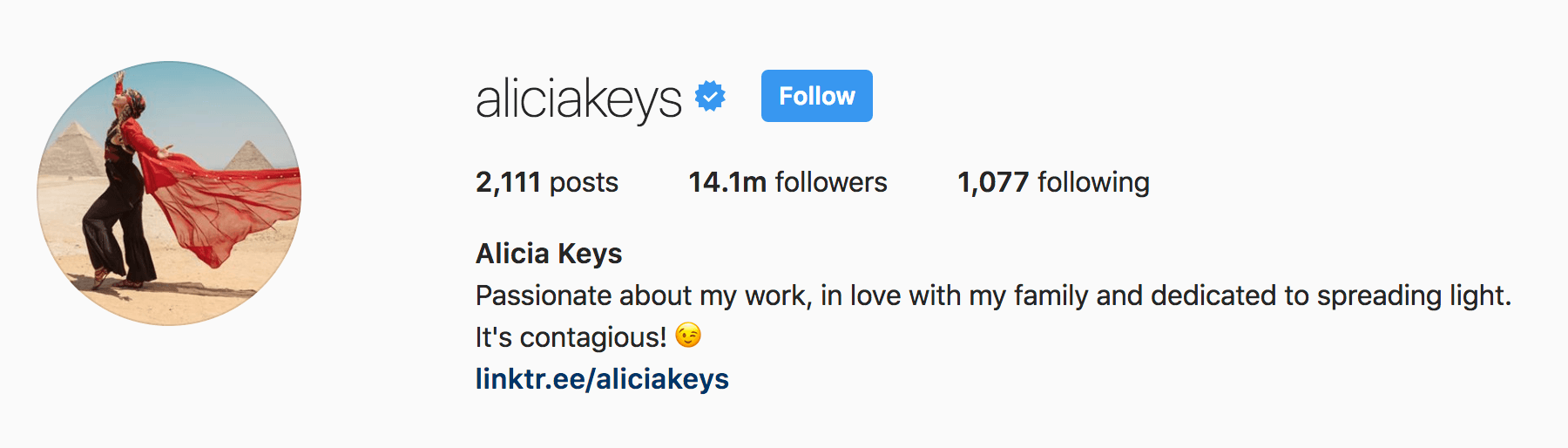Follow the aliciakeys account
This screenshot has height=448, width=1568.
(x=816, y=96)
